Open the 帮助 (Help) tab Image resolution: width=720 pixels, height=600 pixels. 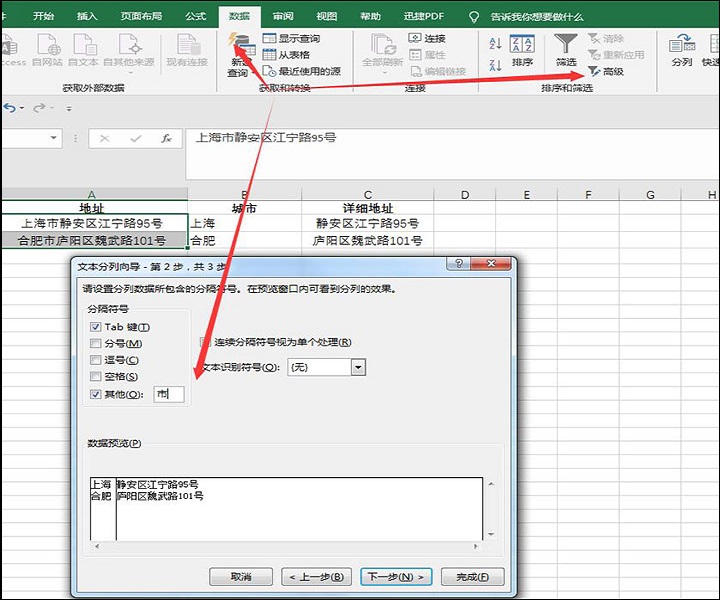(370, 16)
